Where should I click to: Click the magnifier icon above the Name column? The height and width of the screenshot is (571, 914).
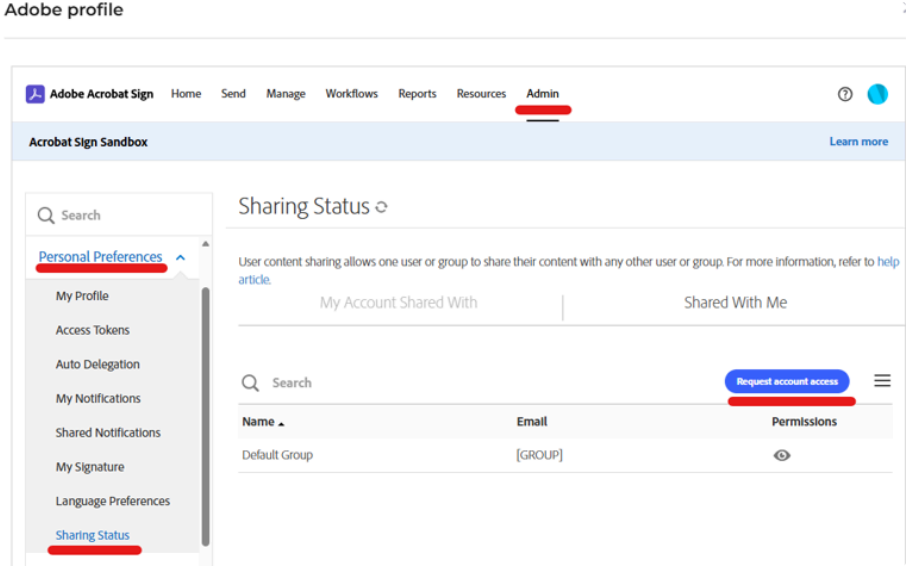point(250,383)
